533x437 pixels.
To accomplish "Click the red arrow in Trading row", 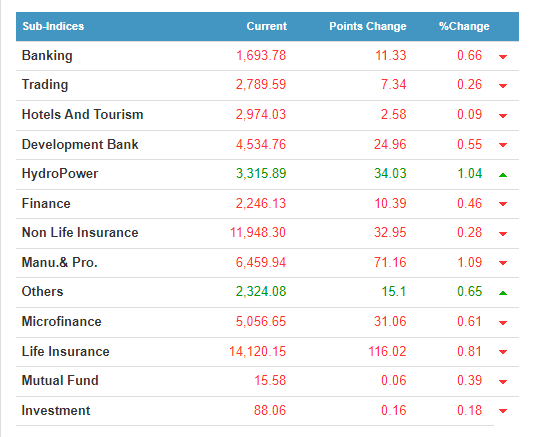I will (503, 86).
